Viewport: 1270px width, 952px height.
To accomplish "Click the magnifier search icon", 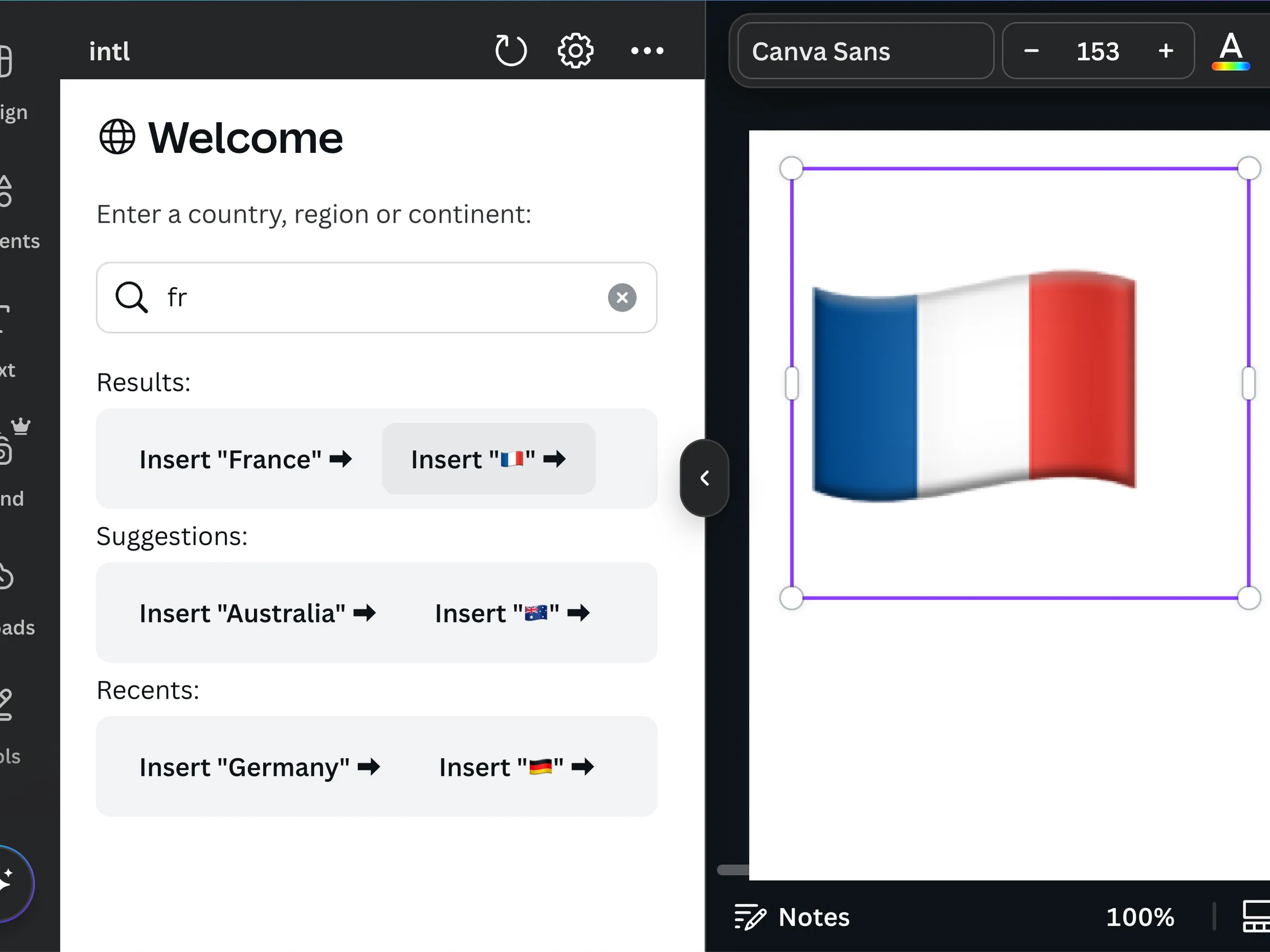I will click(x=131, y=297).
